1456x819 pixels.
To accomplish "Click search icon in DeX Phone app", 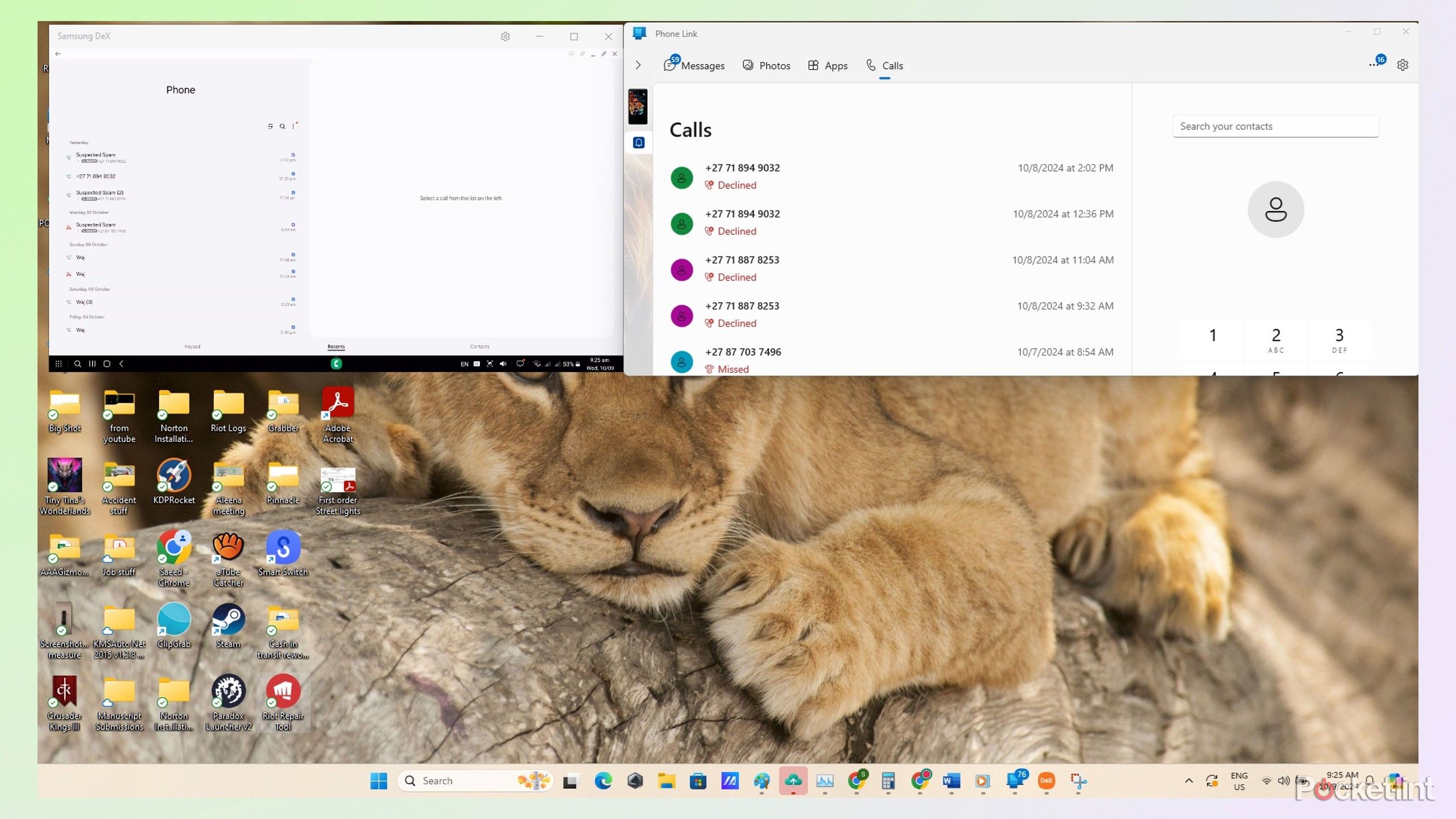I will pyautogui.click(x=282, y=126).
